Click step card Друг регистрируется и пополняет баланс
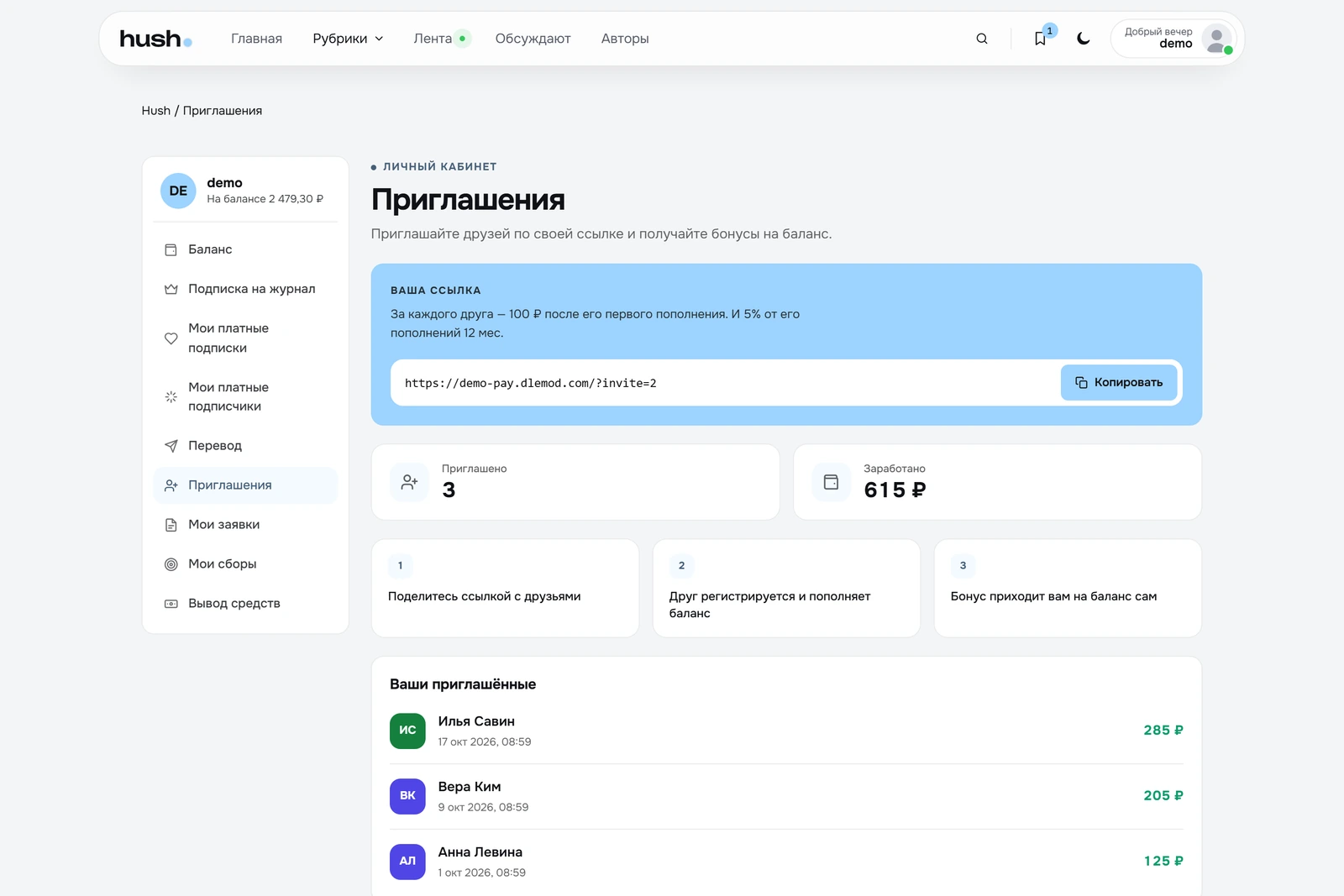 point(786,589)
